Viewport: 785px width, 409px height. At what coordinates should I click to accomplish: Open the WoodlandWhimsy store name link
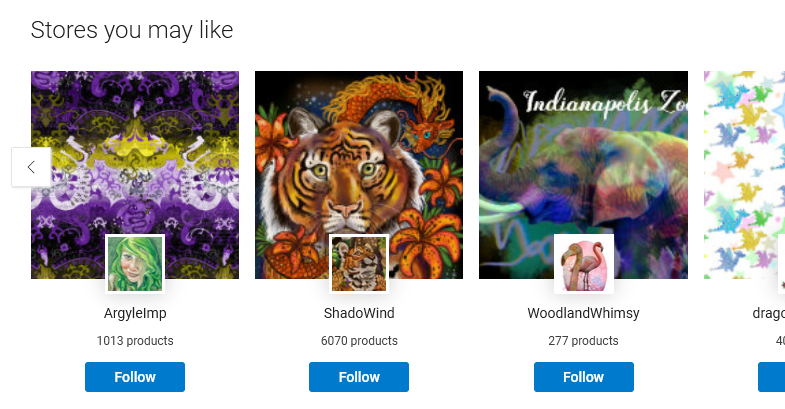pyautogui.click(x=583, y=313)
